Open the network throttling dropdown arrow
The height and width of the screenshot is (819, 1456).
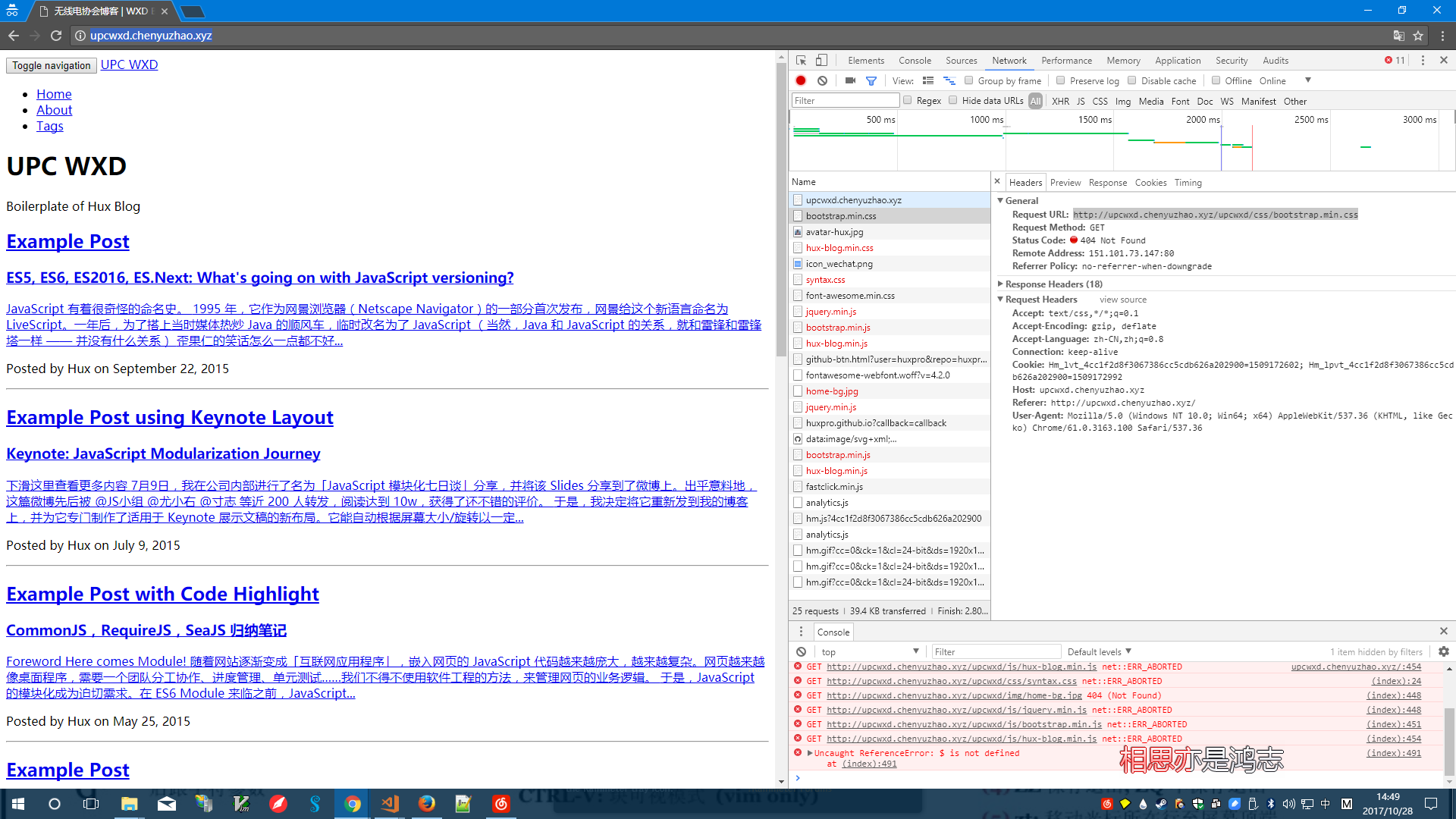1307,80
